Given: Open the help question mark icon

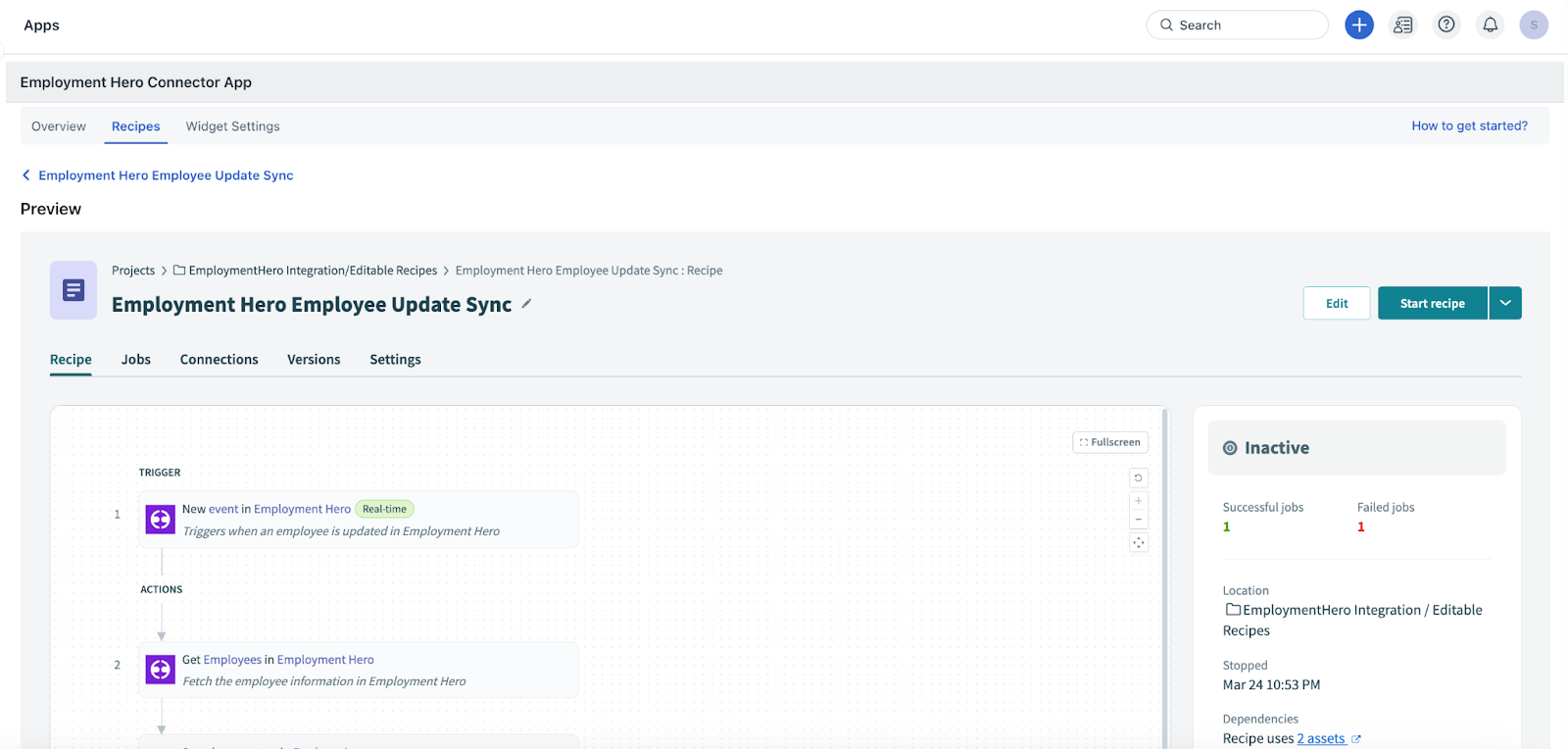Looking at the screenshot, I should 1446,25.
